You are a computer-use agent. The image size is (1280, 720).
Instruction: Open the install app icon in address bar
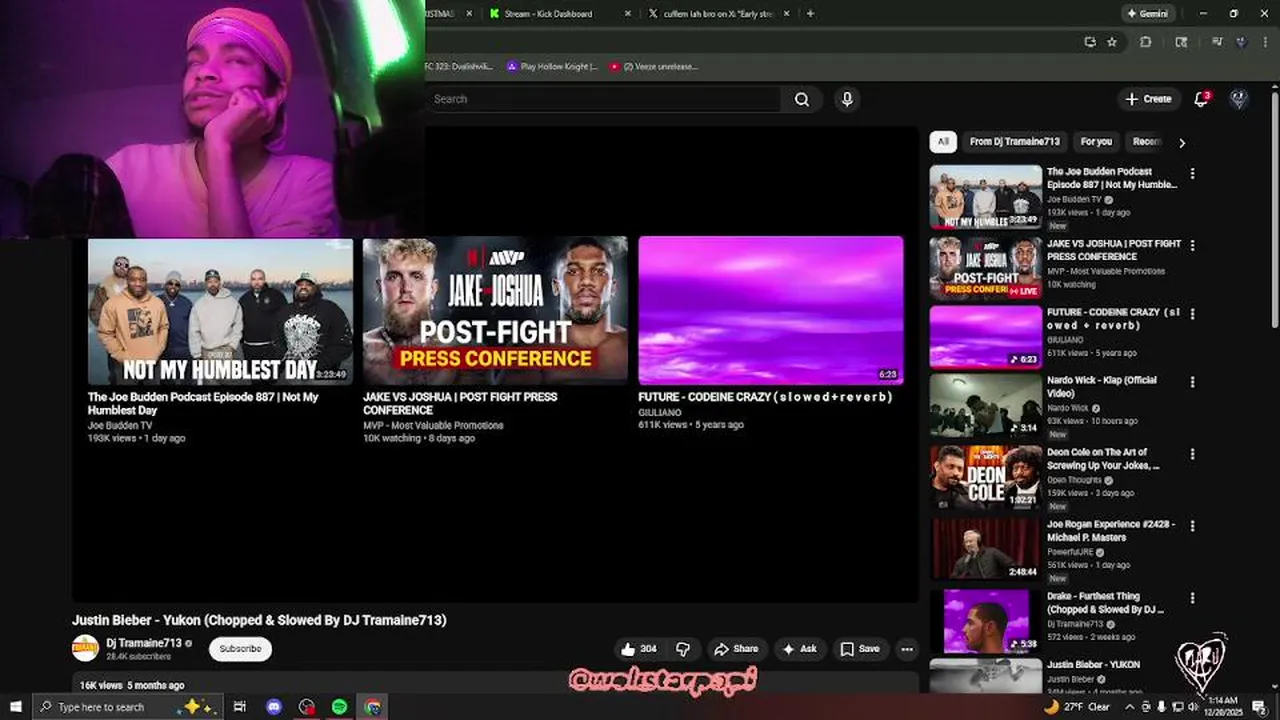[x=1089, y=42]
